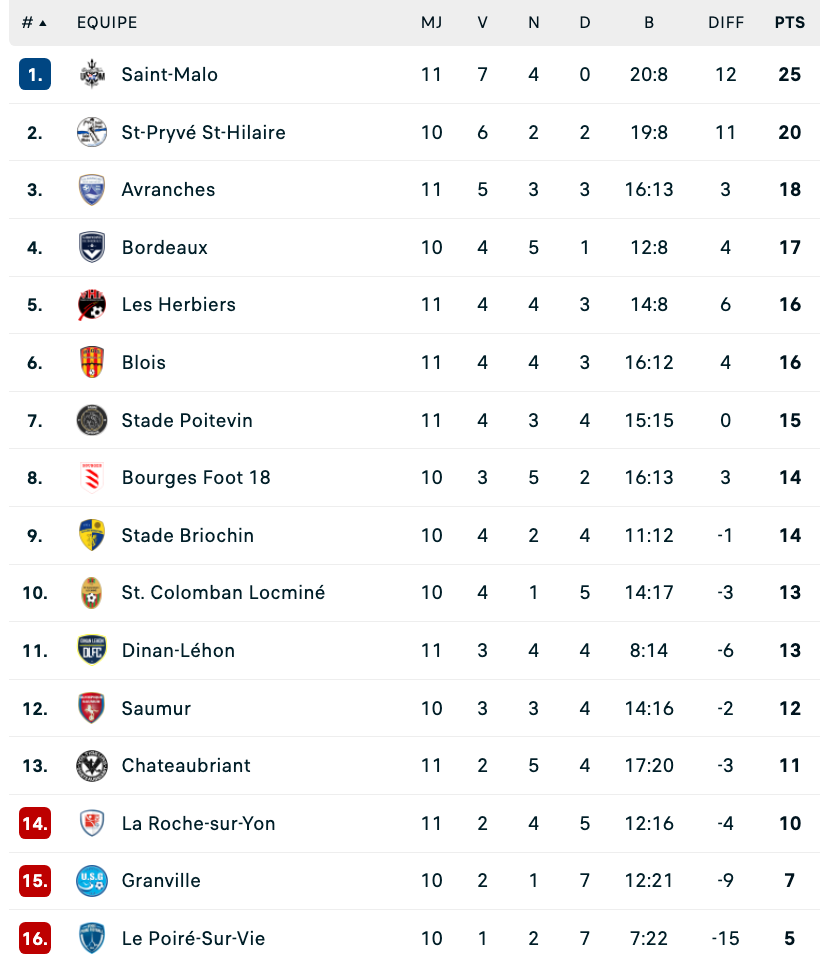Click the Saint-Malo club crest

click(92, 75)
